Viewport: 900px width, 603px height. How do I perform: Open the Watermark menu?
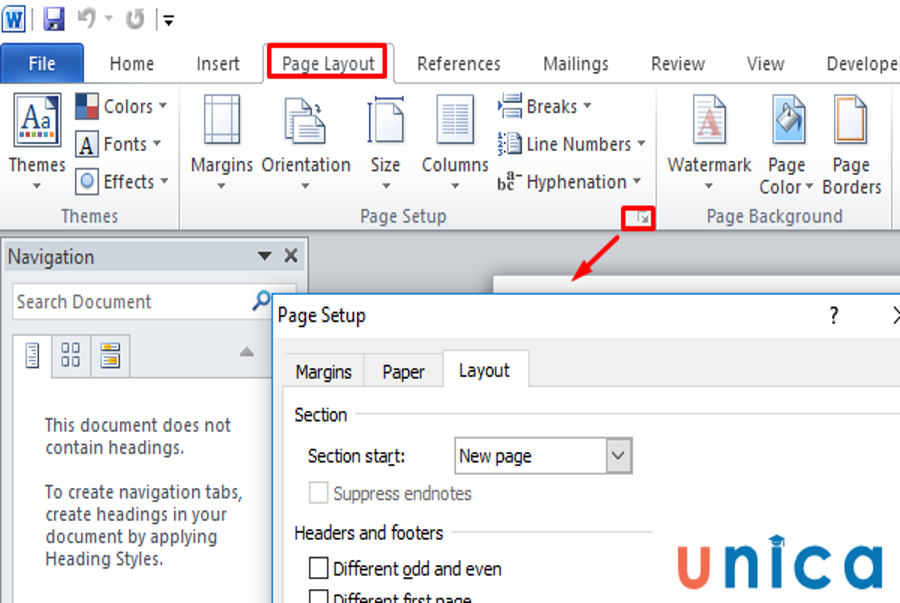(709, 142)
